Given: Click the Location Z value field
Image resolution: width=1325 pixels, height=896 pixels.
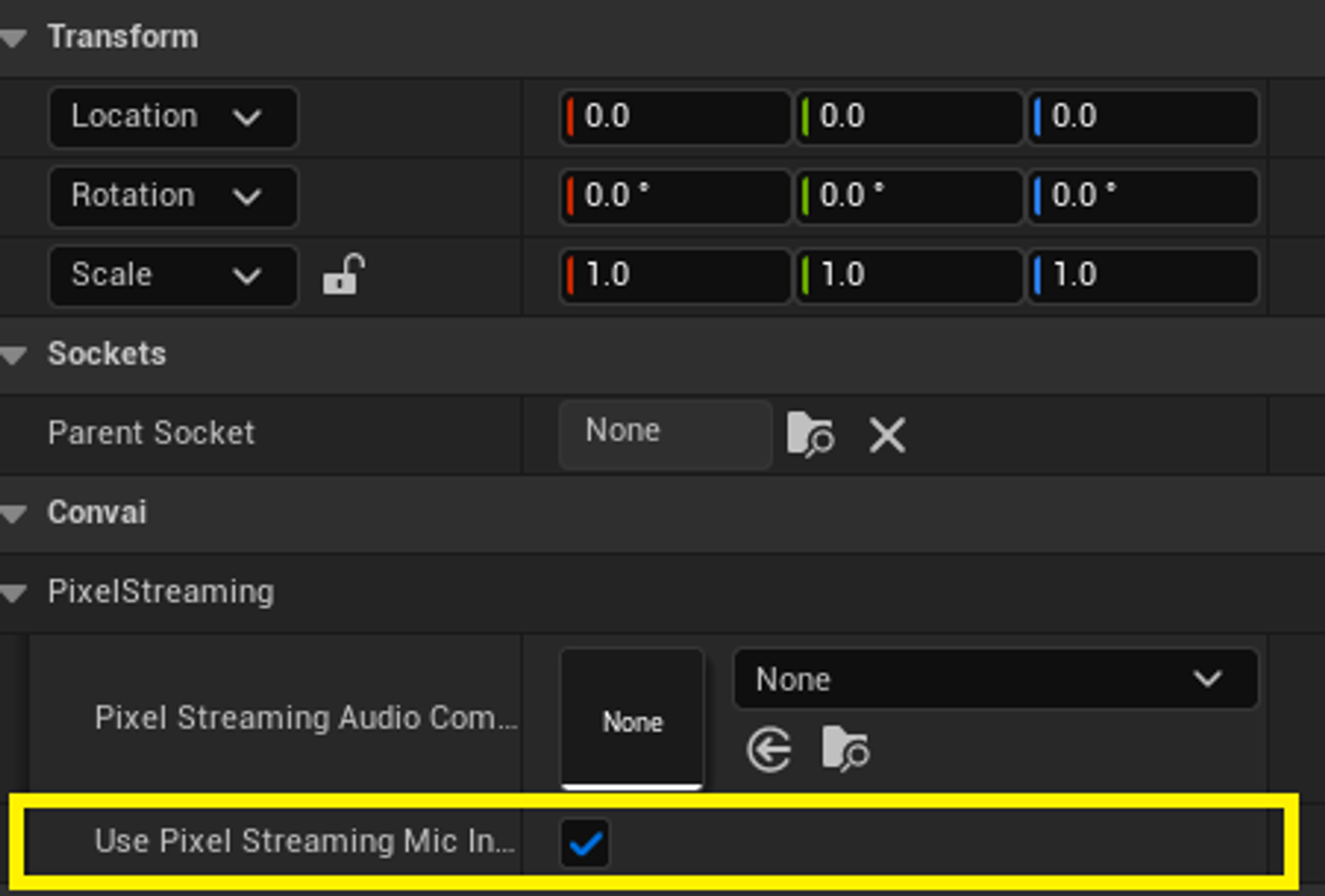Looking at the screenshot, I should click(1143, 117).
